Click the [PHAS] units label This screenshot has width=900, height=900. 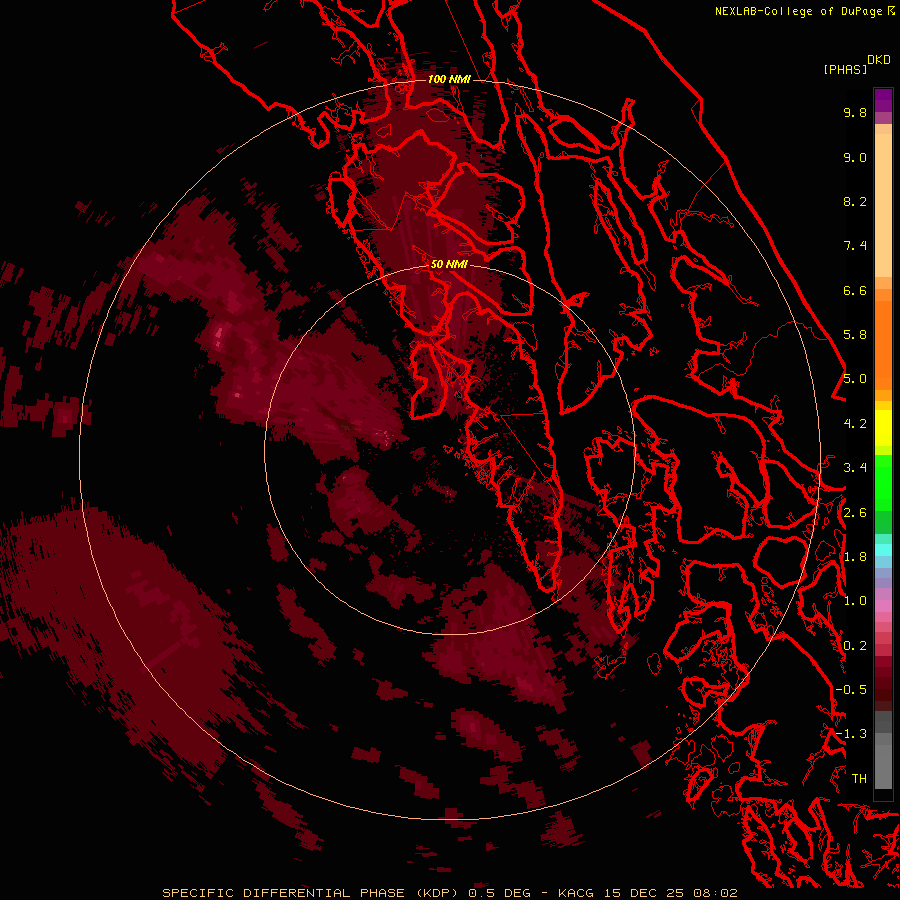(845, 69)
